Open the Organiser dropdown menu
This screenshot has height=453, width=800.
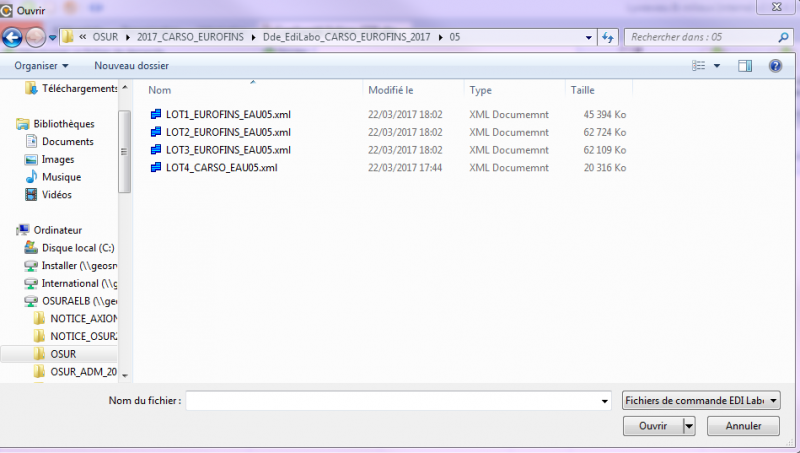pyautogui.click(x=42, y=66)
